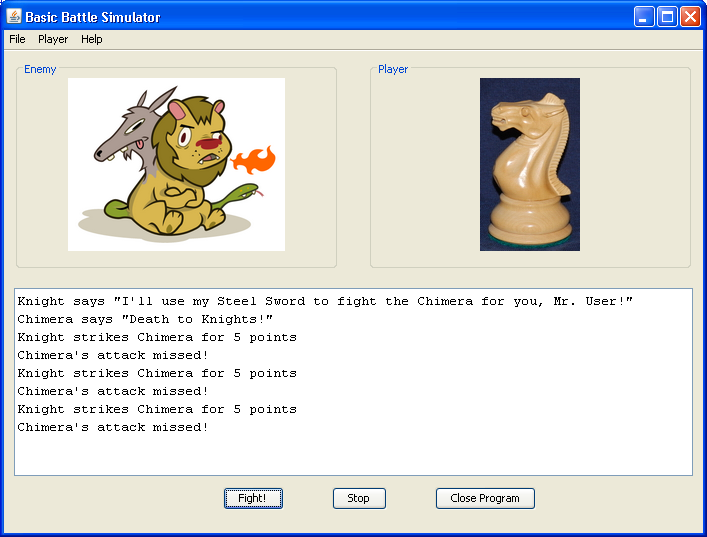Click inside the battle log text area
The height and width of the screenshot is (537, 707).
[354, 382]
